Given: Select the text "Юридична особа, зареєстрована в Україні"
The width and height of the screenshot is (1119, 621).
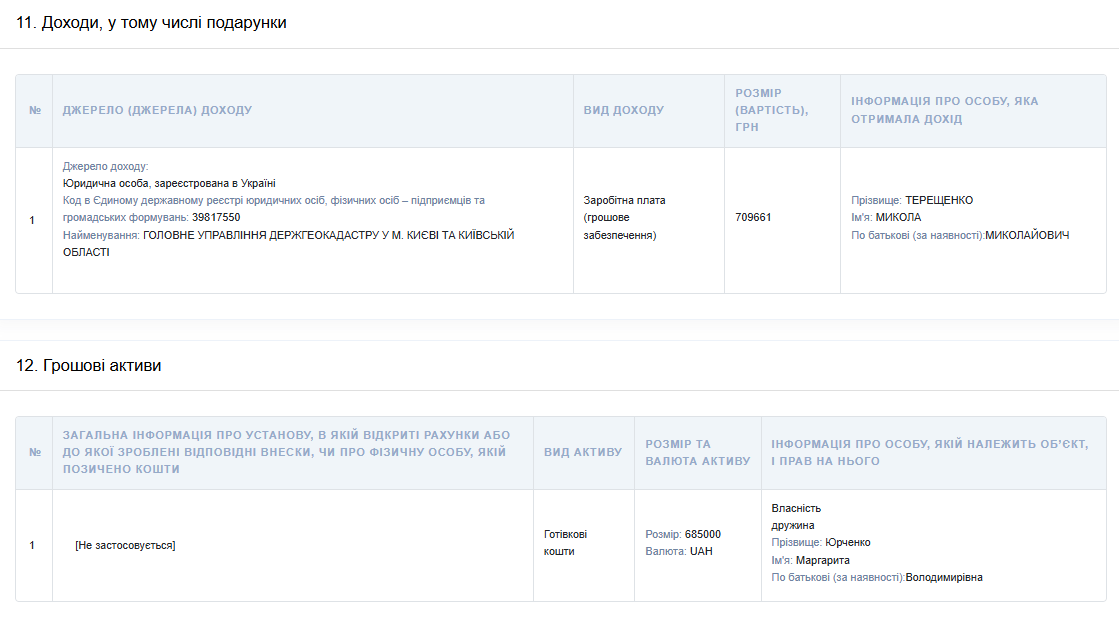Looking at the screenshot, I should pos(169,183).
